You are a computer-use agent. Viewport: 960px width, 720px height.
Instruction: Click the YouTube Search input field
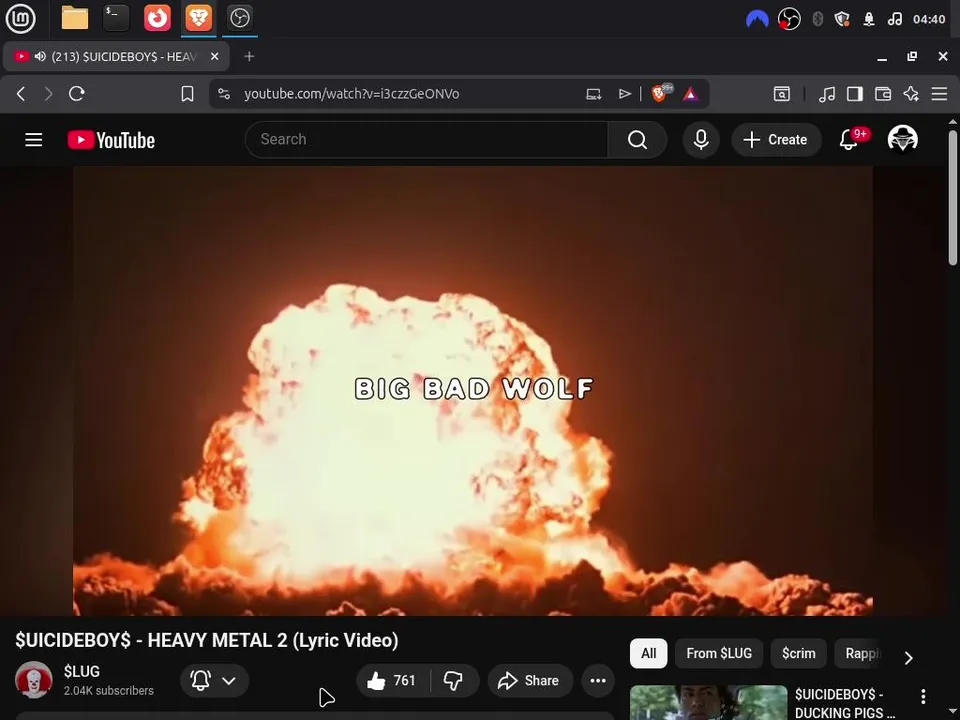[x=426, y=140]
